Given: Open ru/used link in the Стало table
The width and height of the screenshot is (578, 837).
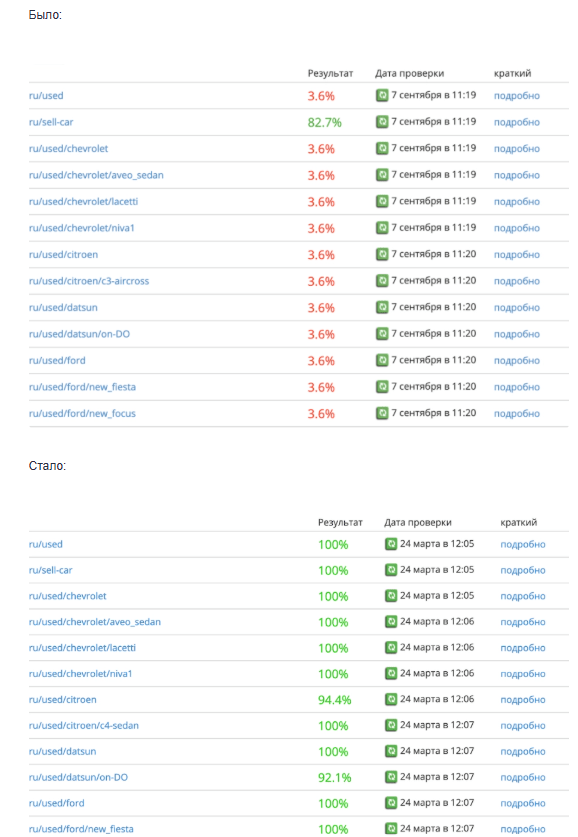Looking at the screenshot, I should [45, 544].
